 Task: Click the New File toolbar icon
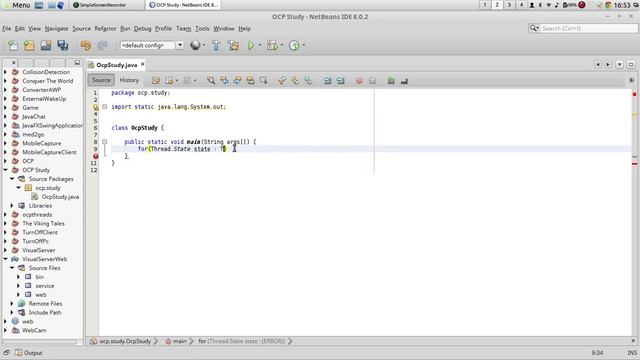13,45
